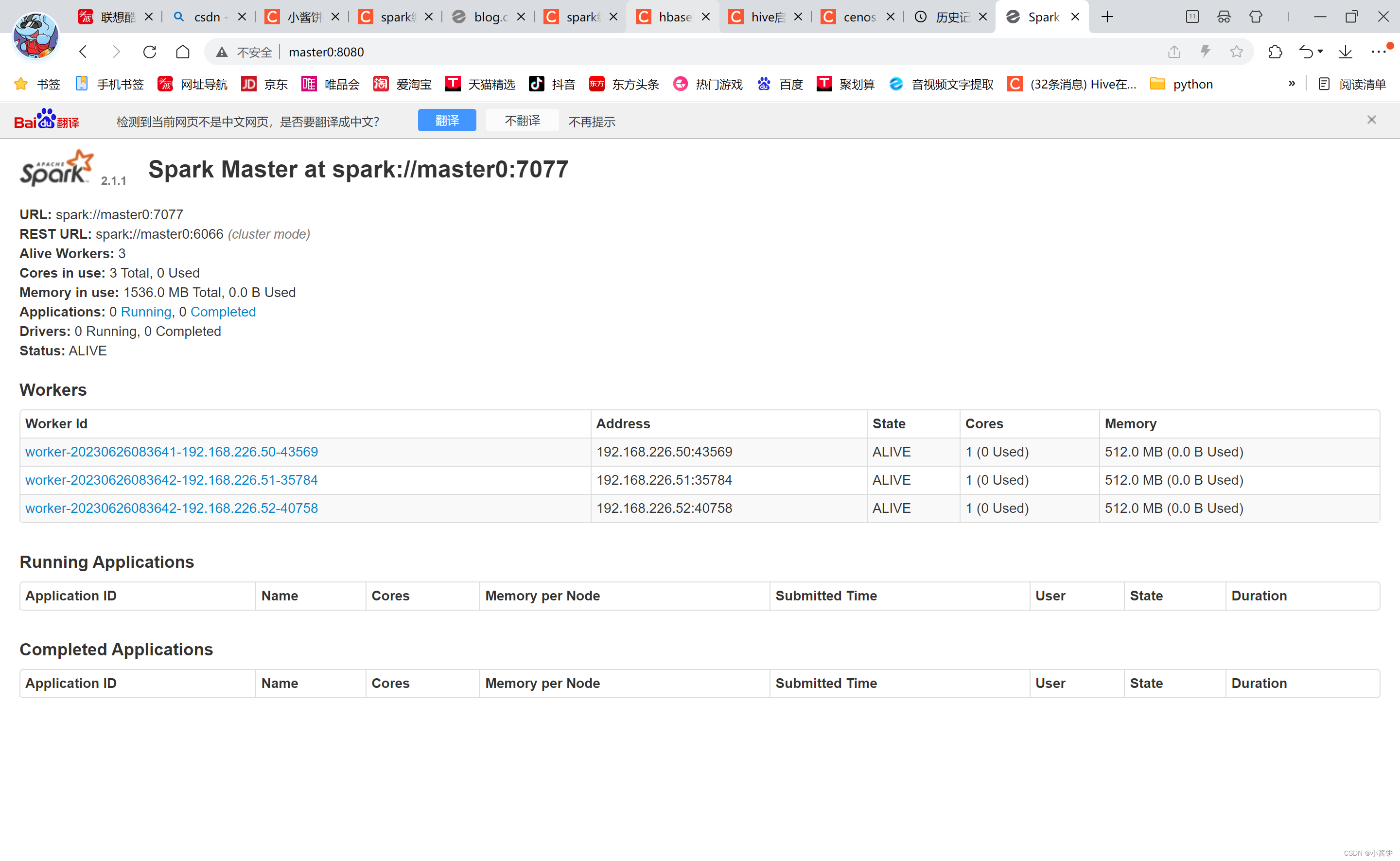Switch to the hbase tab

pyautogui.click(x=675, y=17)
